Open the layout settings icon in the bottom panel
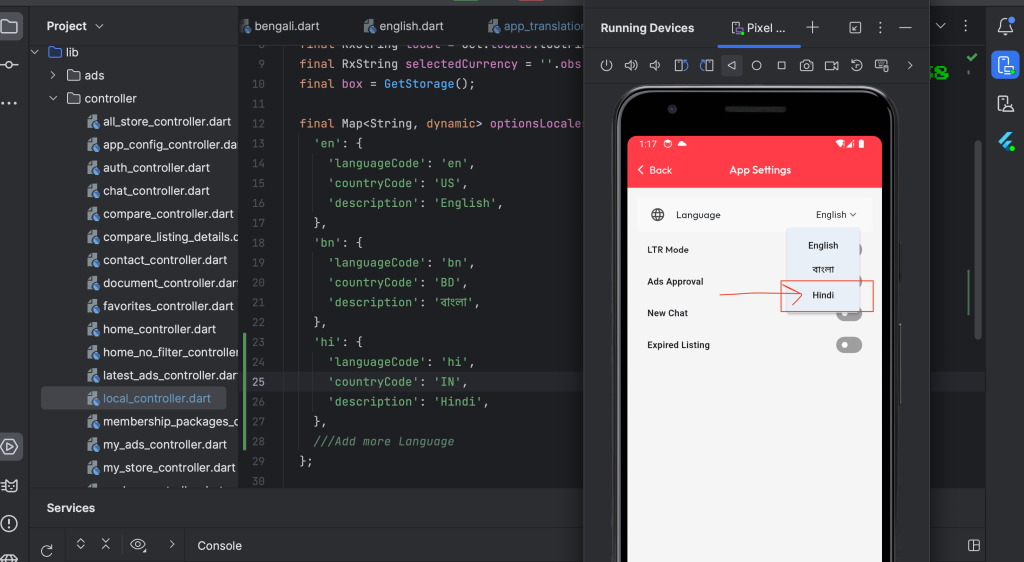This screenshot has height=562, width=1024. 974,546
